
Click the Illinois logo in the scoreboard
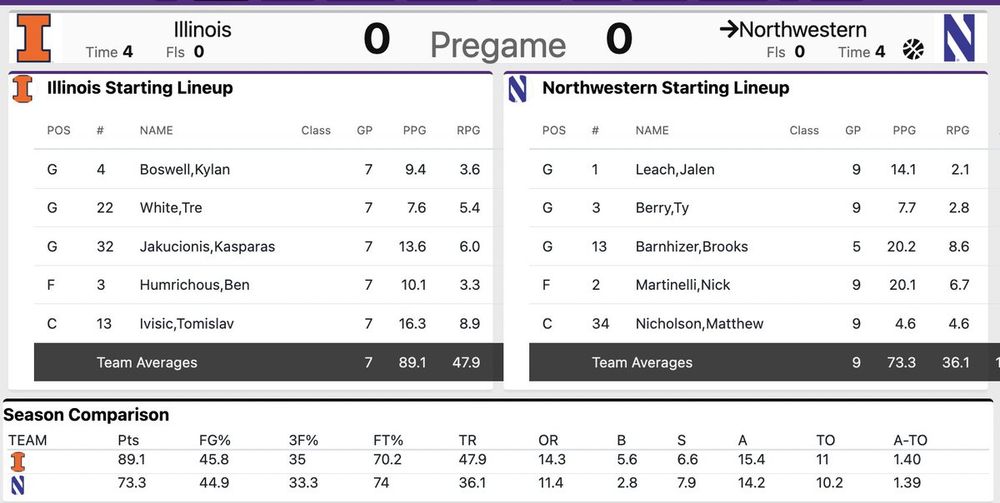coord(33,38)
